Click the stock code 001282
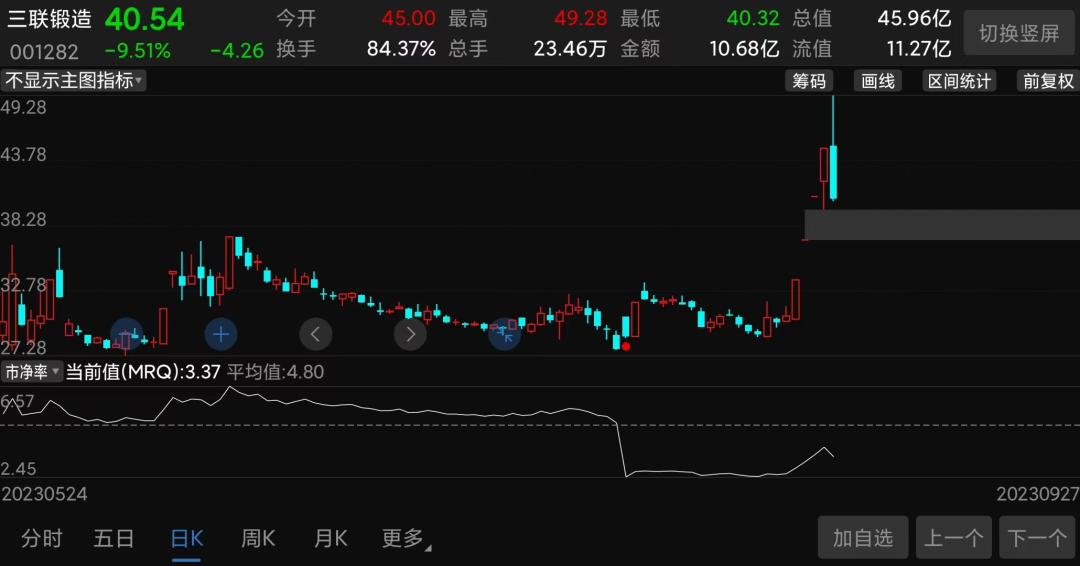The width and height of the screenshot is (1080, 566). coord(44,51)
